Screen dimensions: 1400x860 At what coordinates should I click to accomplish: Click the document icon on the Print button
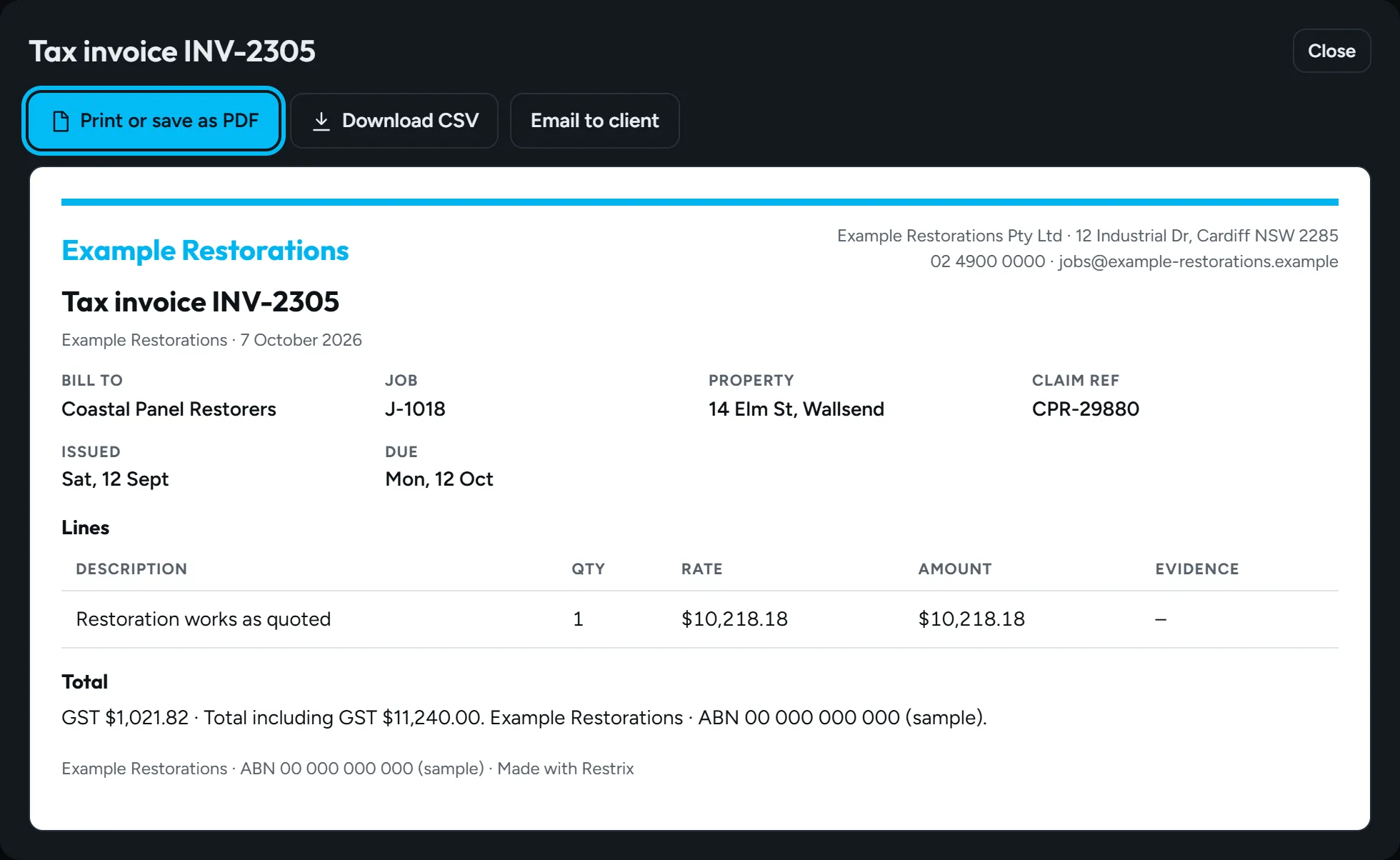[x=61, y=121]
